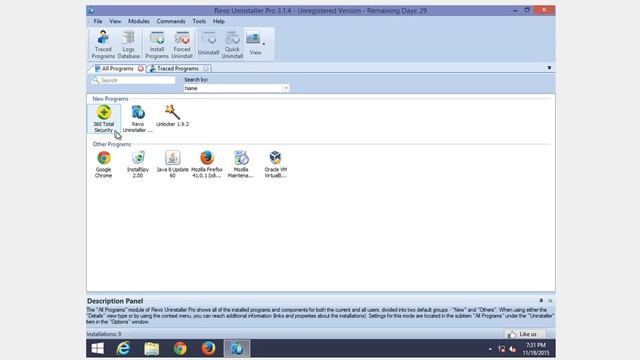Close the Traced Programs tab
This screenshot has width=640, height=360.
point(206,69)
